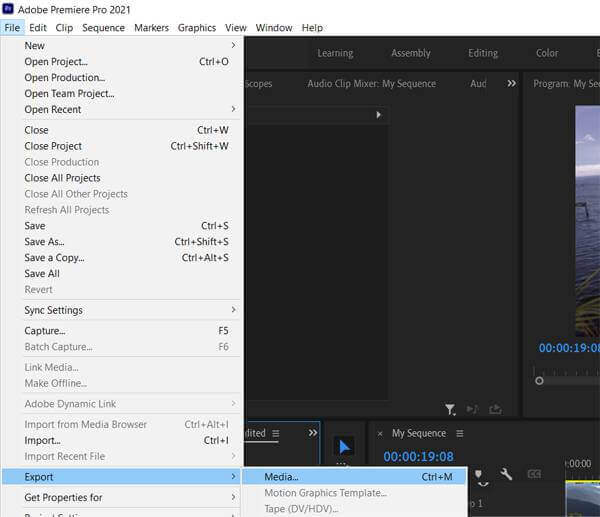This screenshot has height=517, width=600.
Task: Open the Help menu
Action: tap(312, 28)
